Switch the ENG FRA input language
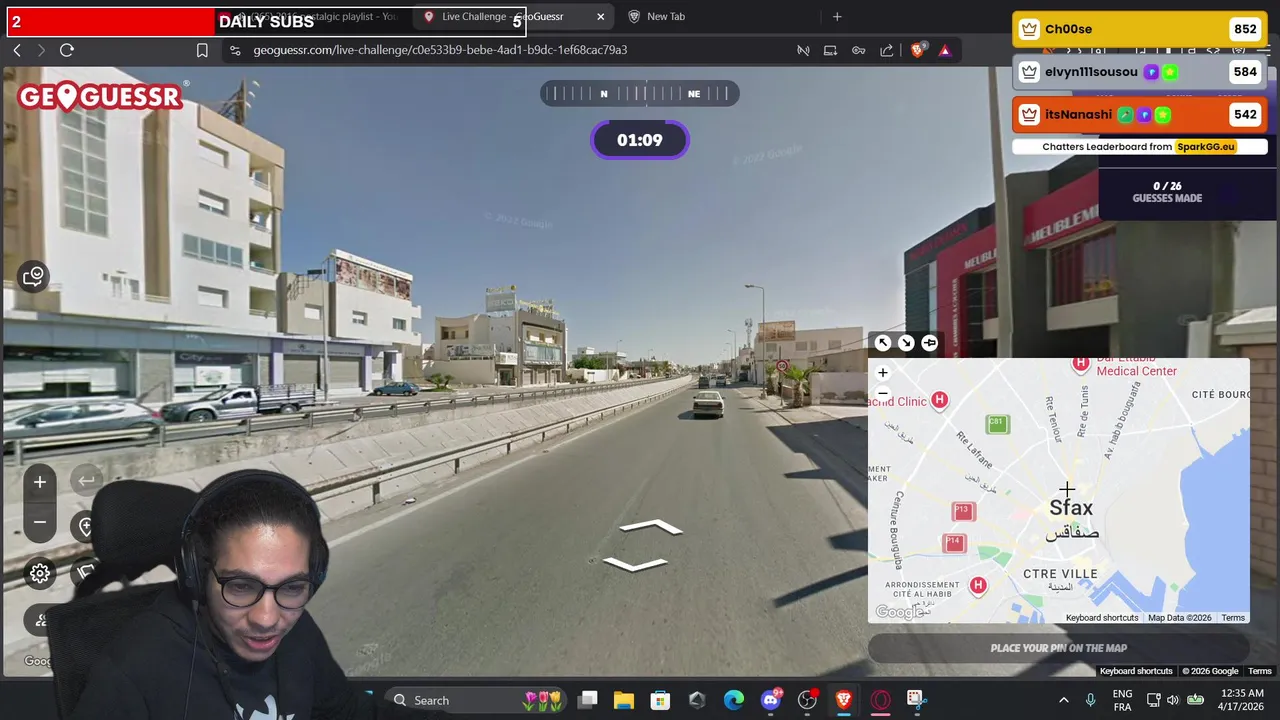 coord(1122,700)
